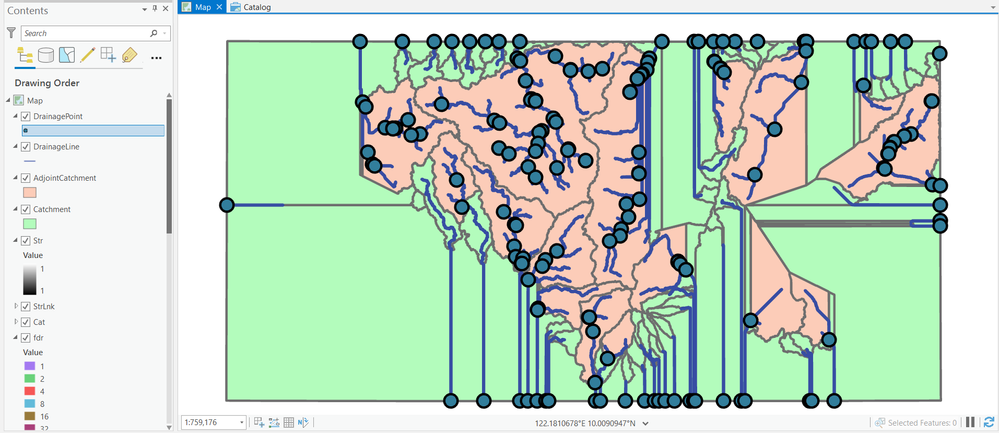Click the fdr value 16 brown swatch
This screenshot has width=999, height=433.
(x=29, y=416)
